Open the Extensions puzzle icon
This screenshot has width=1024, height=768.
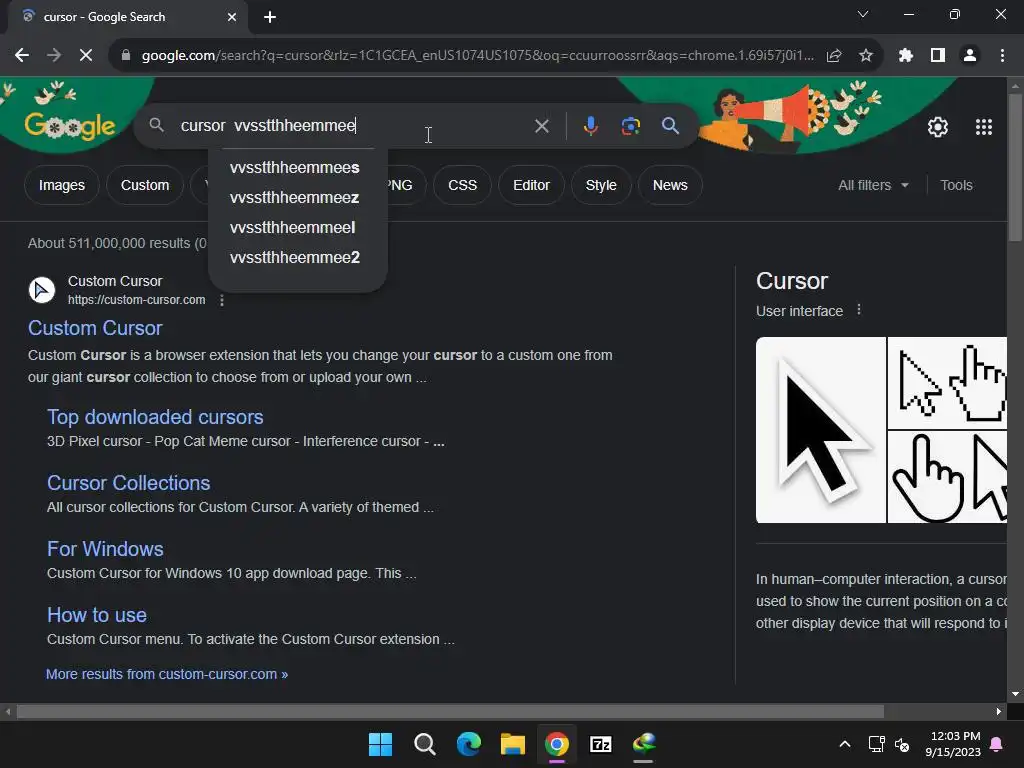tap(905, 56)
